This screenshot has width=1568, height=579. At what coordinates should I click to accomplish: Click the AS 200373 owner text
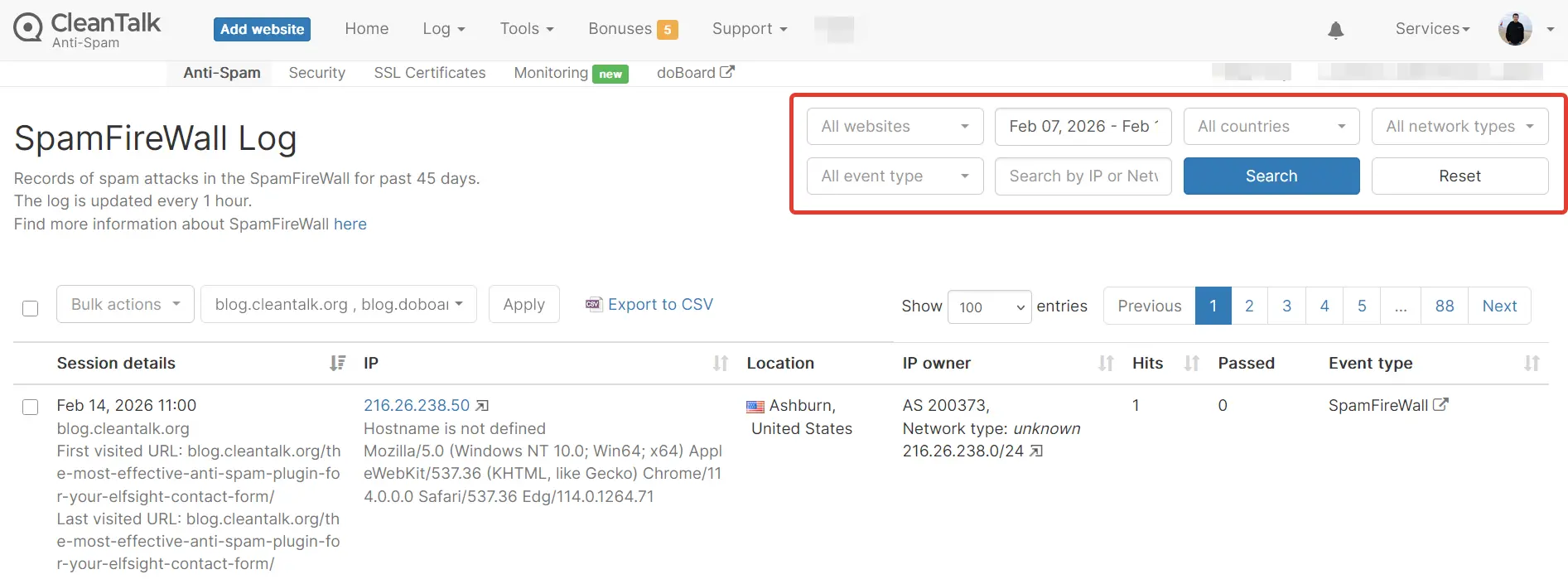pyautogui.click(x=945, y=405)
